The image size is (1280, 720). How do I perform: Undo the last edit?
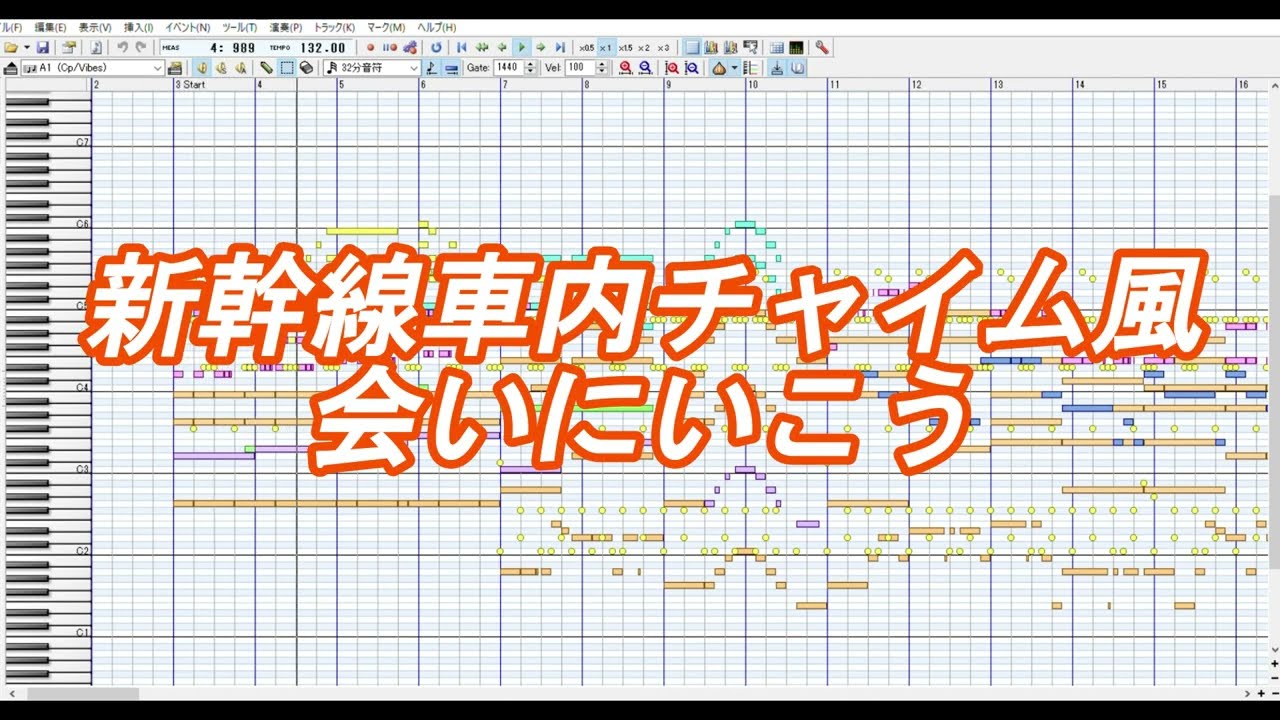(122, 47)
